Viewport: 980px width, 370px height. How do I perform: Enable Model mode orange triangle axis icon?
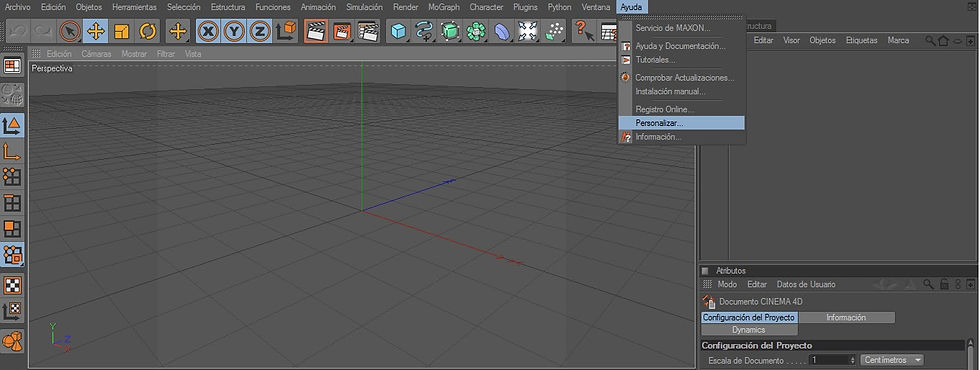pos(12,125)
